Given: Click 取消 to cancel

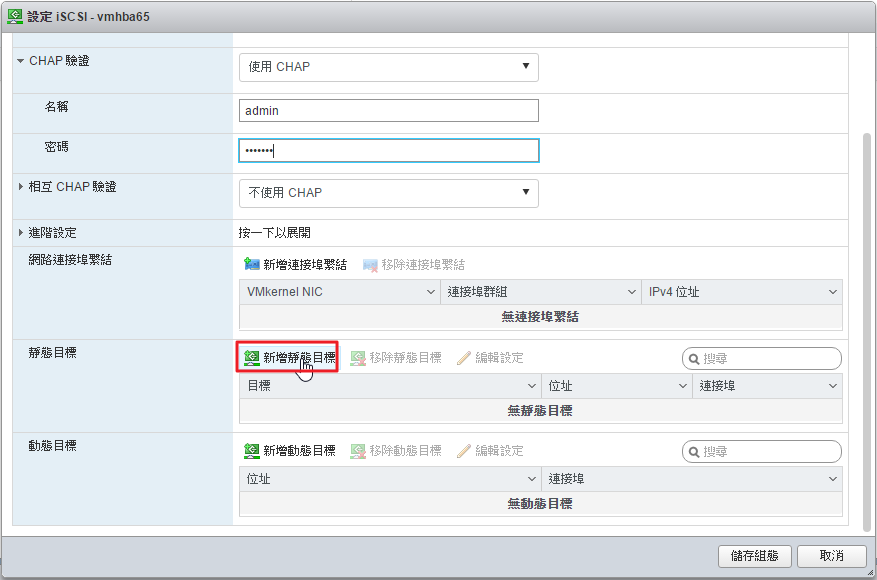Looking at the screenshot, I should 832,556.
